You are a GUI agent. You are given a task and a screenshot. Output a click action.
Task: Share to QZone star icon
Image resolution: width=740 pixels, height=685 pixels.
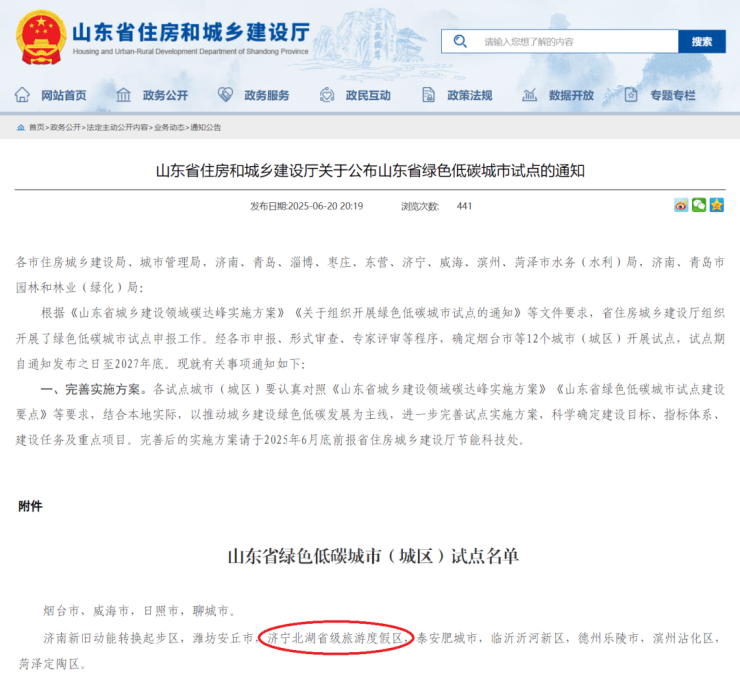pyautogui.click(x=716, y=205)
